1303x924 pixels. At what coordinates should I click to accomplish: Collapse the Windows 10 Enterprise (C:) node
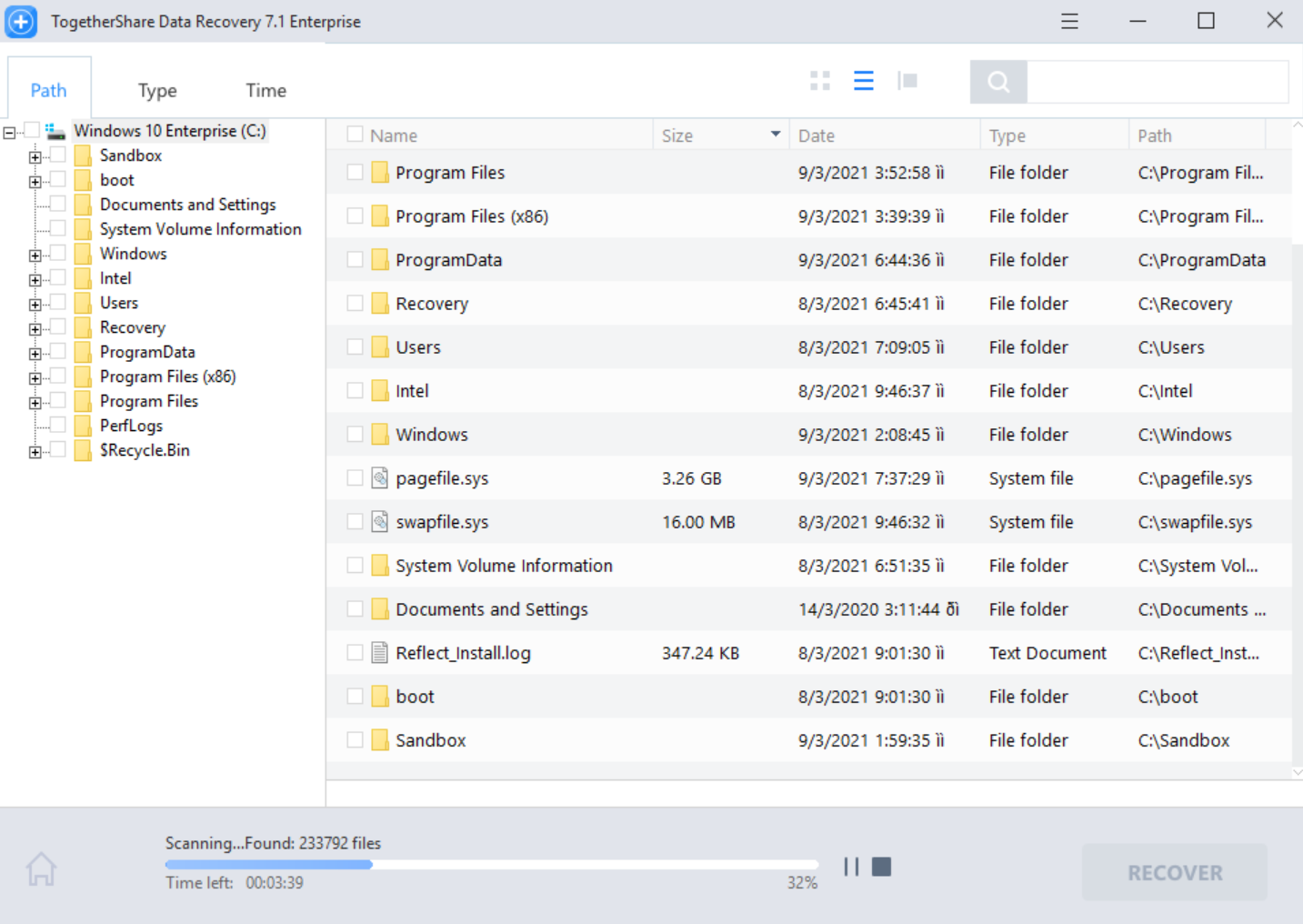coord(9,133)
